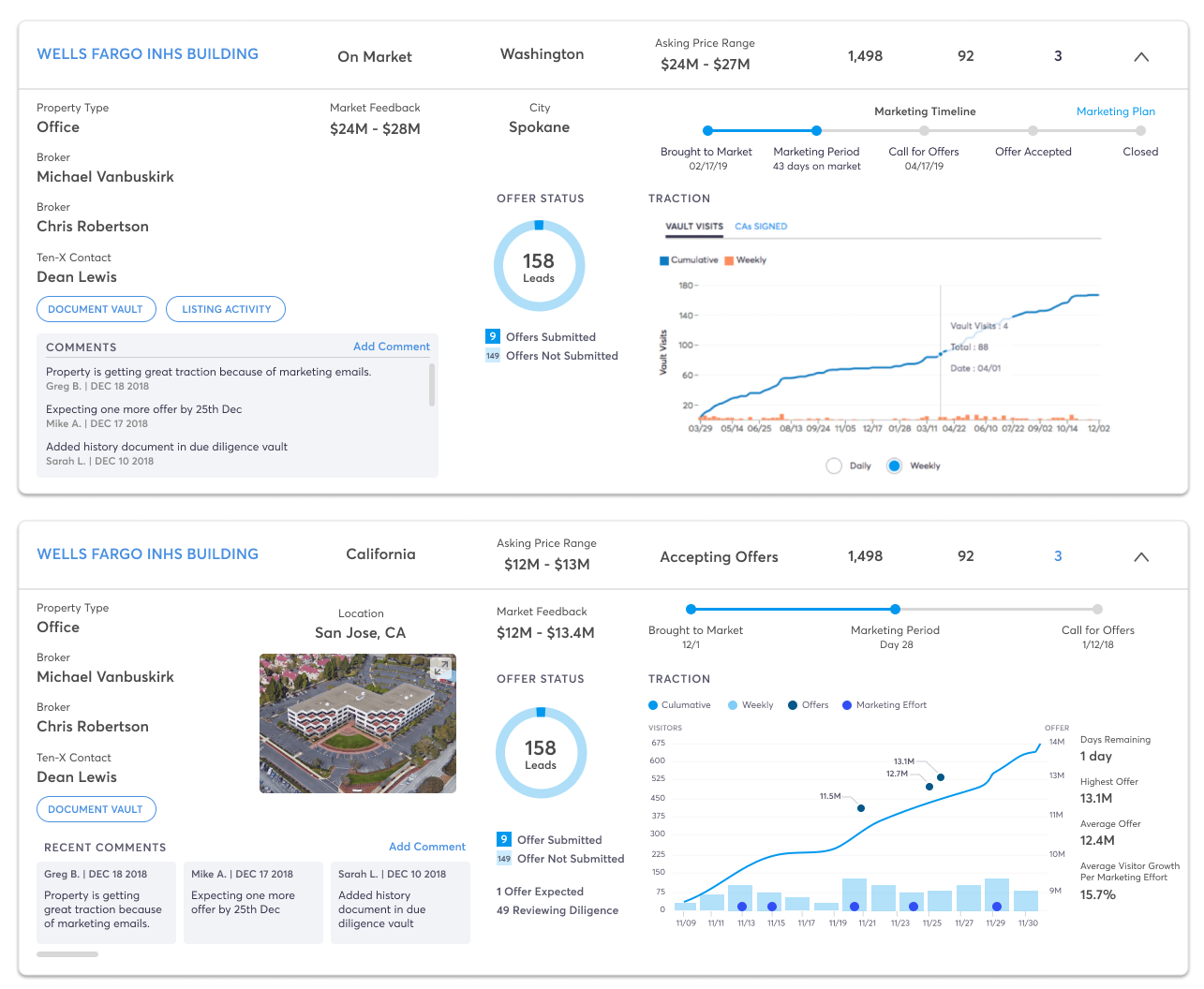Open Wells Fargo INHS Building Washington listing title
The width and height of the screenshot is (1204, 989).
pos(148,54)
